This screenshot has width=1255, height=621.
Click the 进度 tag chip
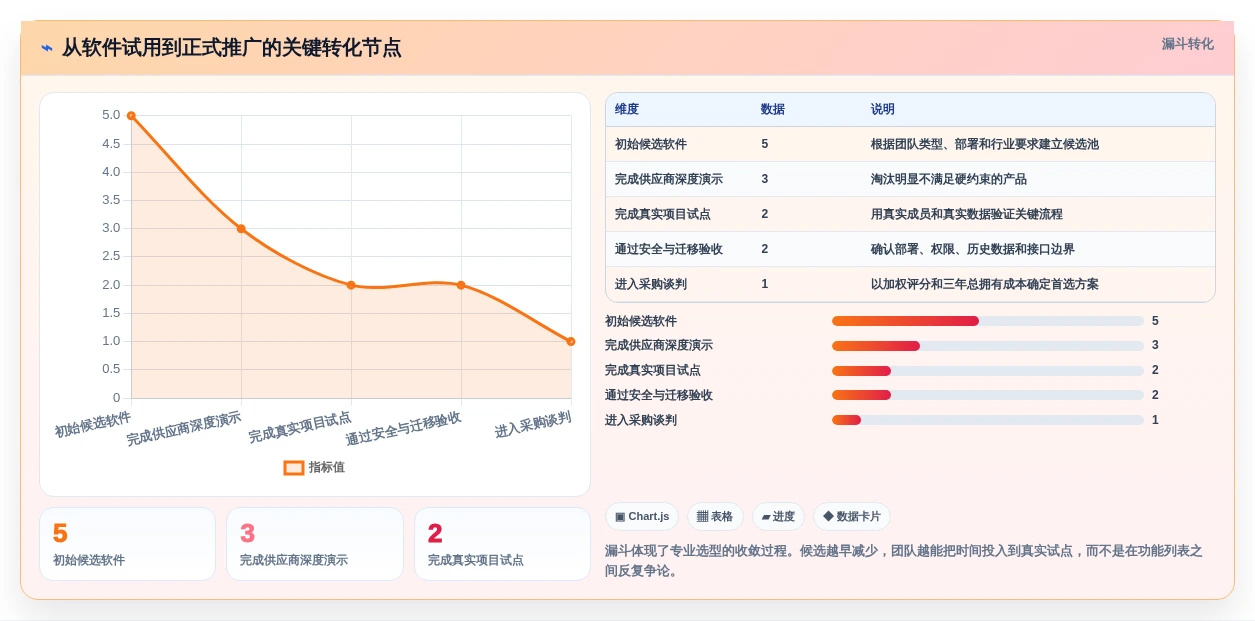click(778, 516)
